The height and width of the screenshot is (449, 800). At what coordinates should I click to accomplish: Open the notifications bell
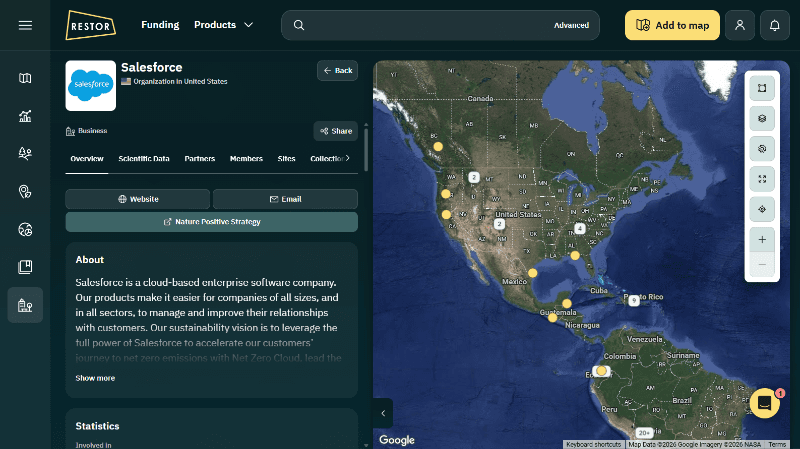pyautogui.click(x=774, y=25)
